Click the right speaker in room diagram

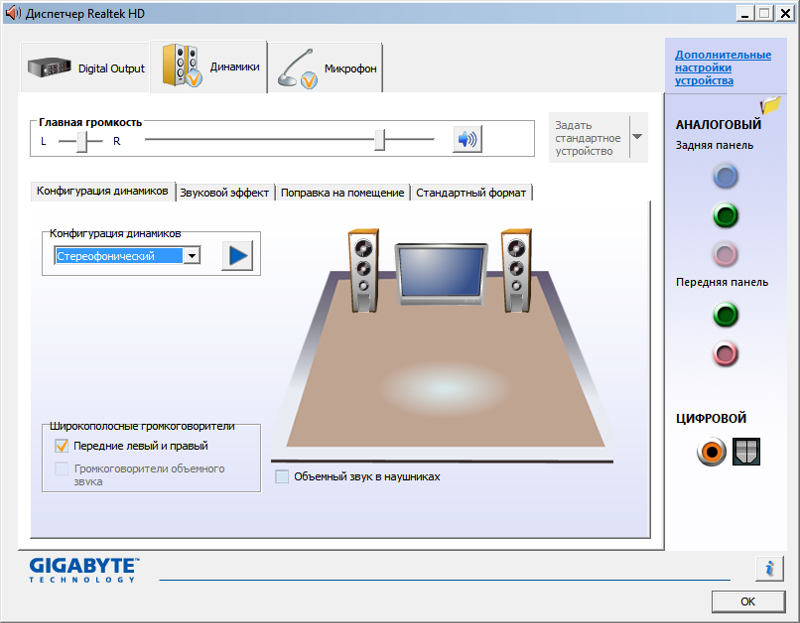tap(517, 270)
